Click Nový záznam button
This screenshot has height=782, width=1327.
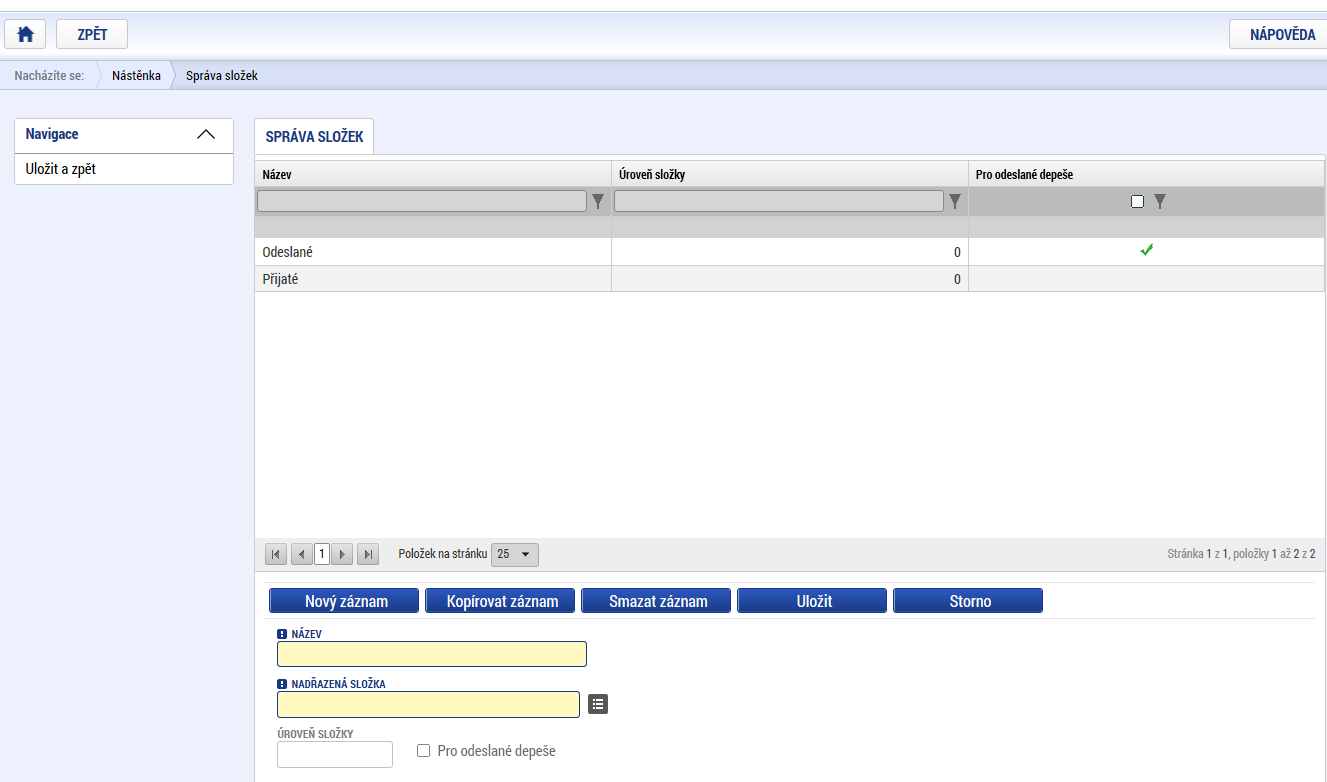[x=346, y=601]
